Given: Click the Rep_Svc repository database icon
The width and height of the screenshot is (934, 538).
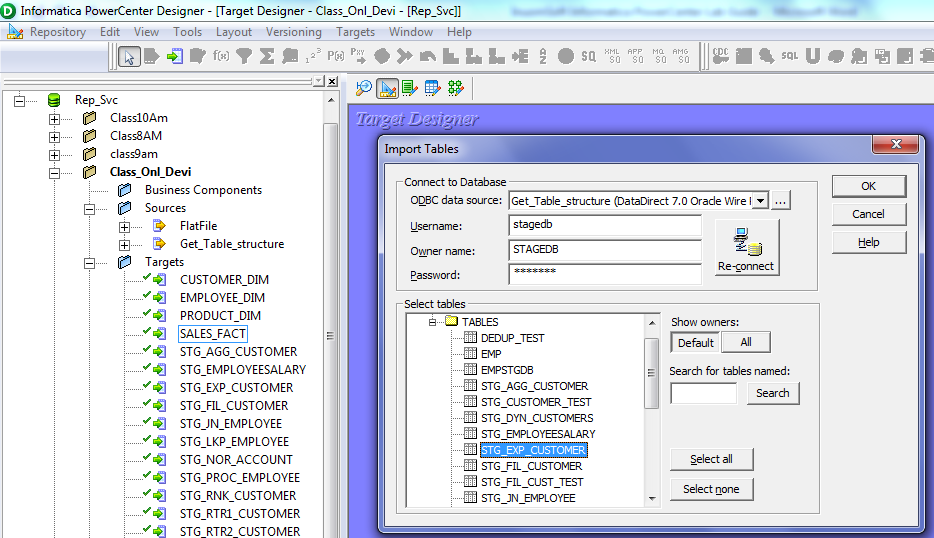Looking at the screenshot, I should (x=54, y=100).
